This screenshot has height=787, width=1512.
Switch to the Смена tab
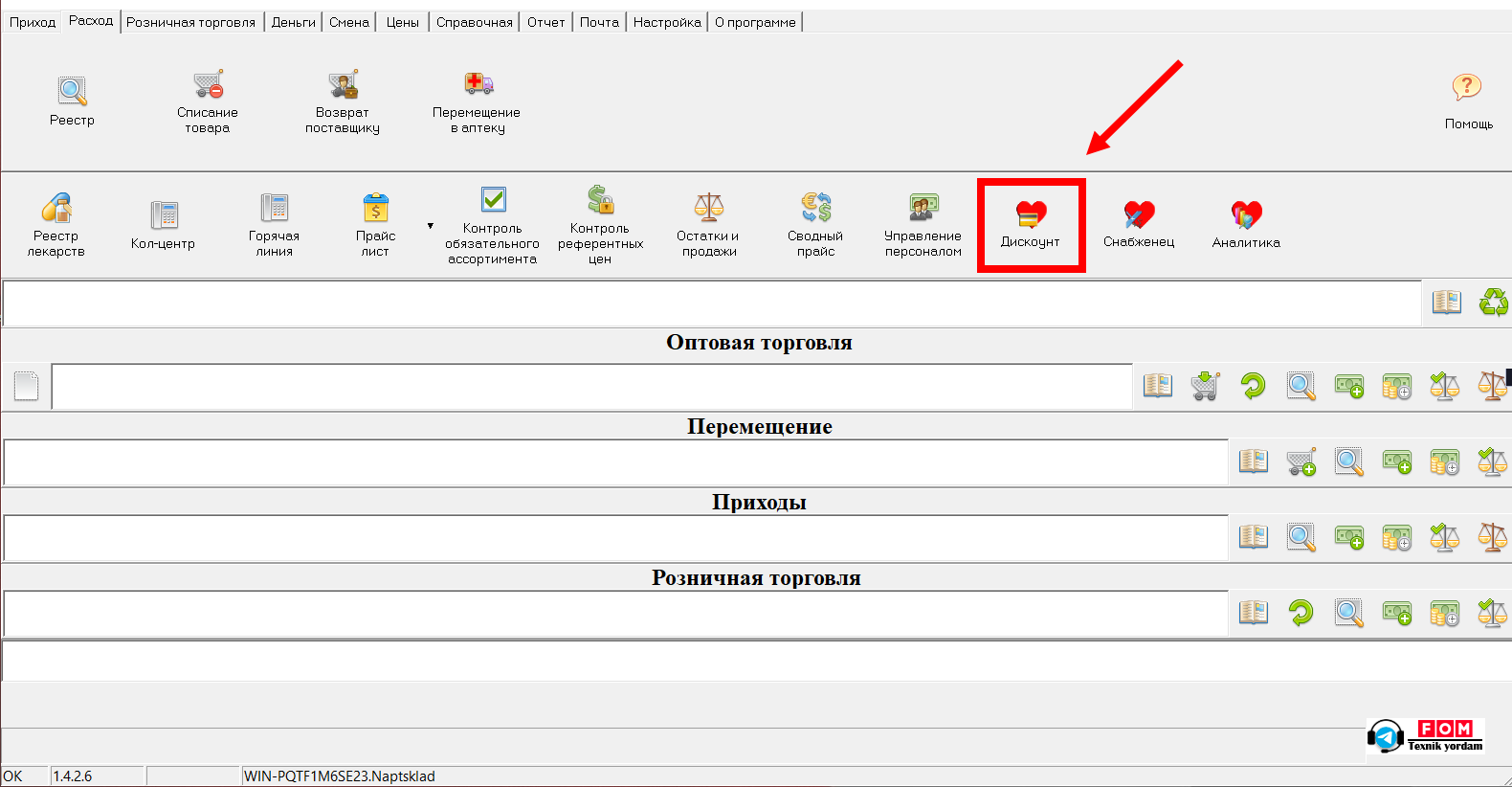pos(349,22)
